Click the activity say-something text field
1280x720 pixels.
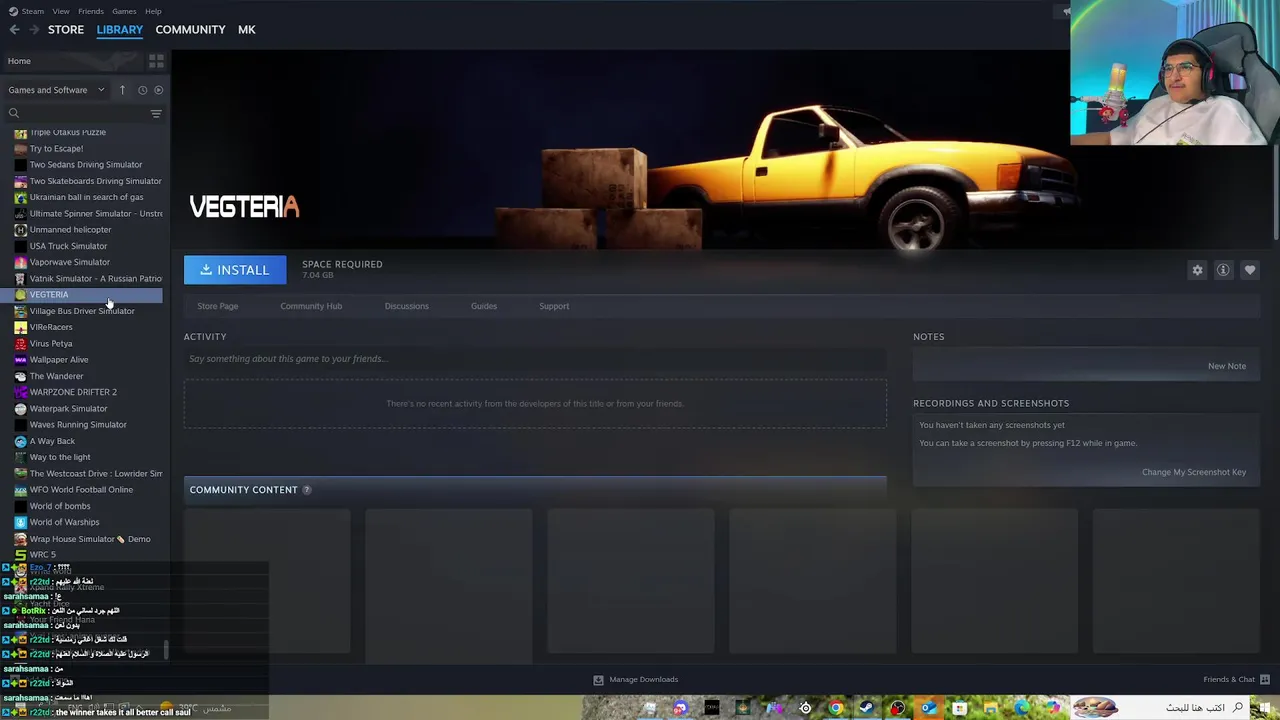pos(535,359)
